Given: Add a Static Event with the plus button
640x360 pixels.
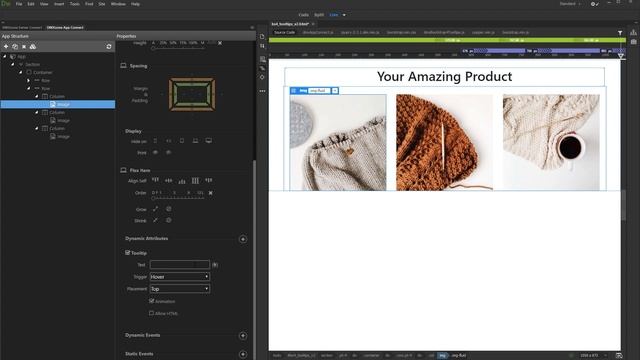Looking at the screenshot, I should pos(243,354).
